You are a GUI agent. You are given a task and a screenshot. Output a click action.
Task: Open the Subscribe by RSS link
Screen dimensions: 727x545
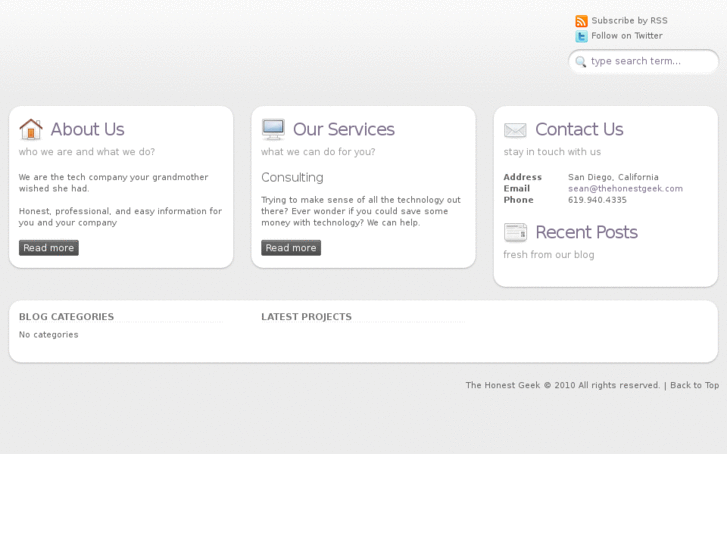pos(629,21)
